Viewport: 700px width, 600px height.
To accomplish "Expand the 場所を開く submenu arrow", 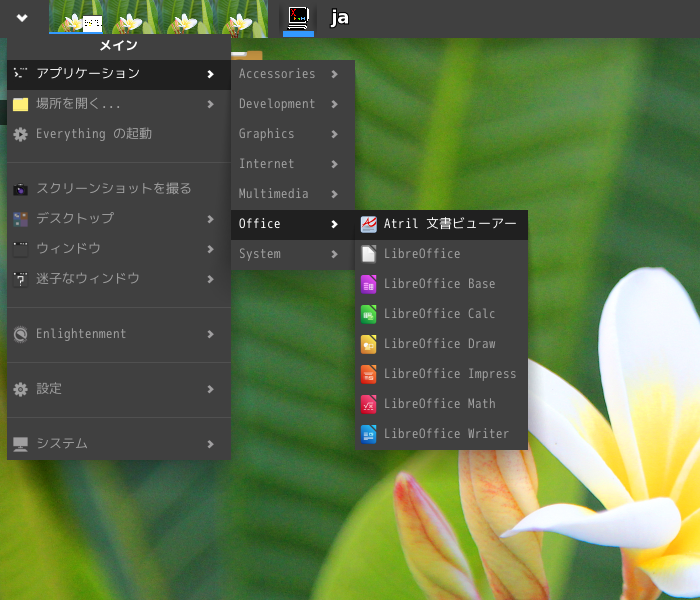I will 210,104.
